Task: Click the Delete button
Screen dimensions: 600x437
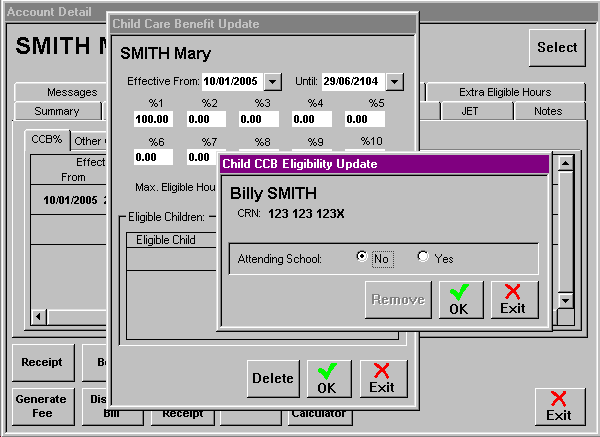Action: point(273,378)
